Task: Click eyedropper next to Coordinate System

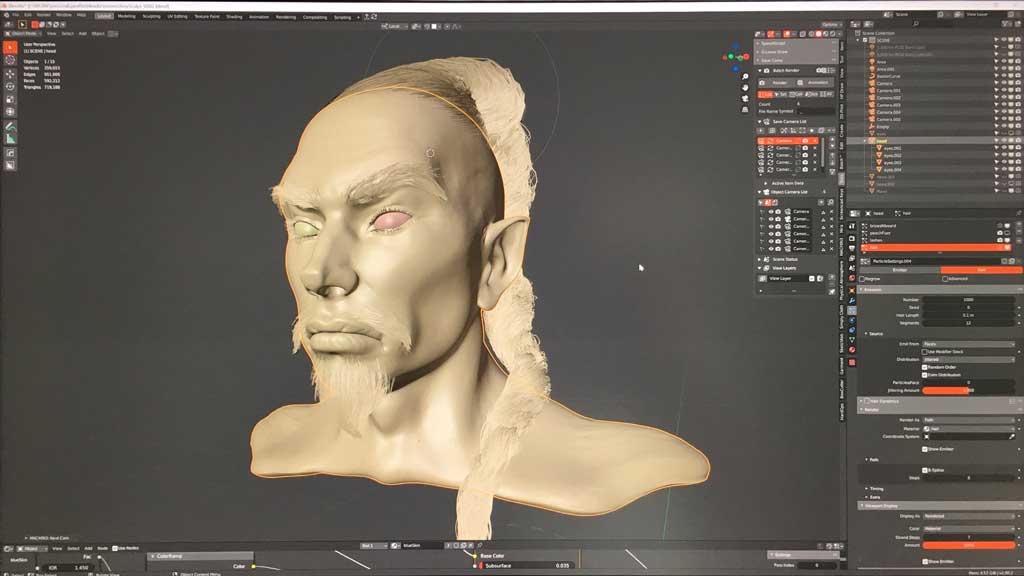Action: point(1012,436)
